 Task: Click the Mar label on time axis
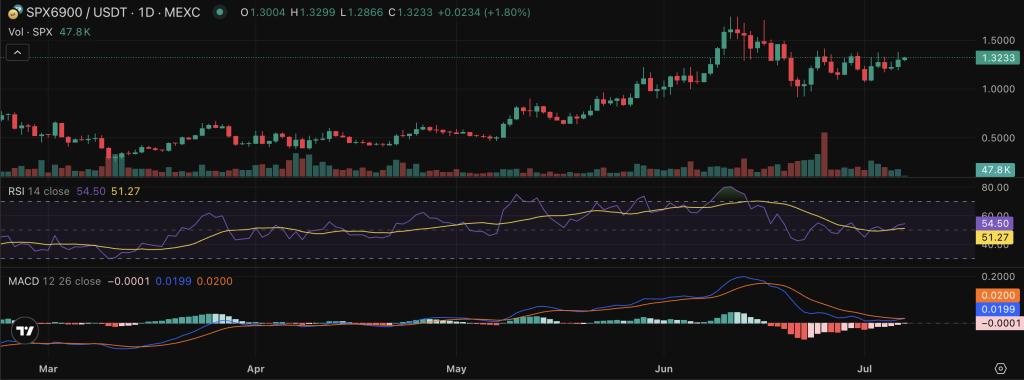click(x=48, y=369)
